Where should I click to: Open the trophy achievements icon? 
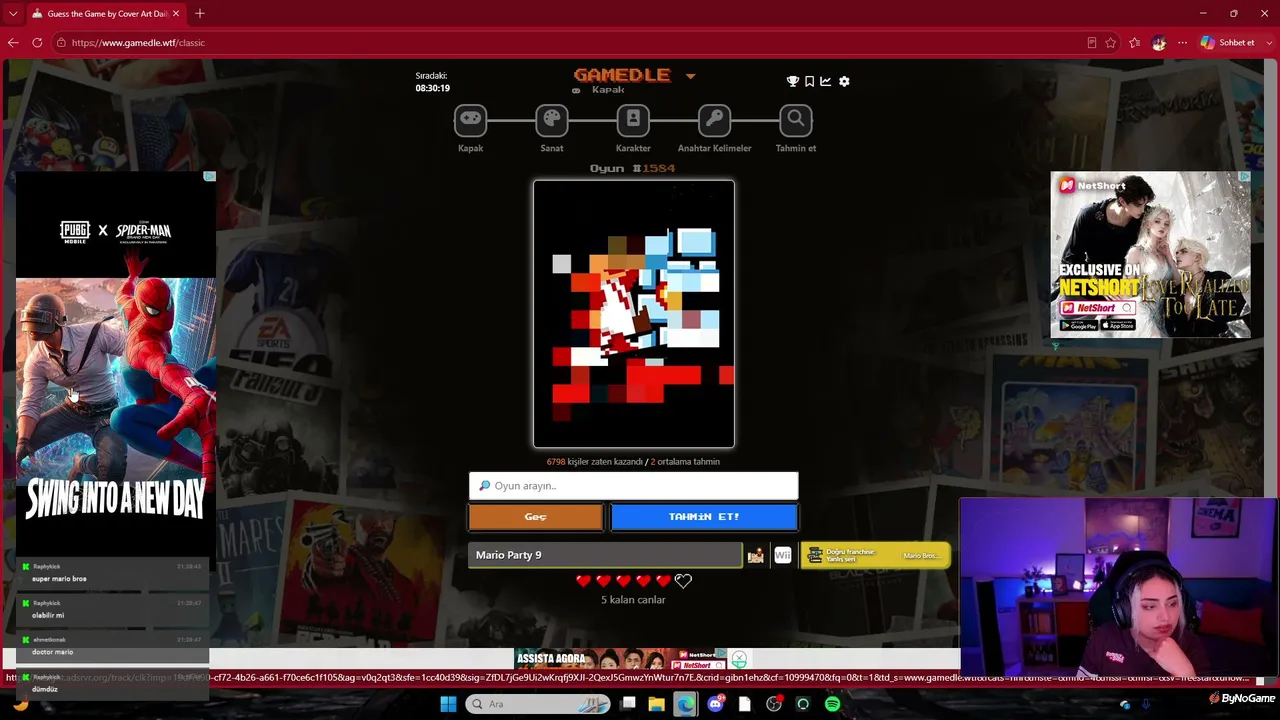793,81
